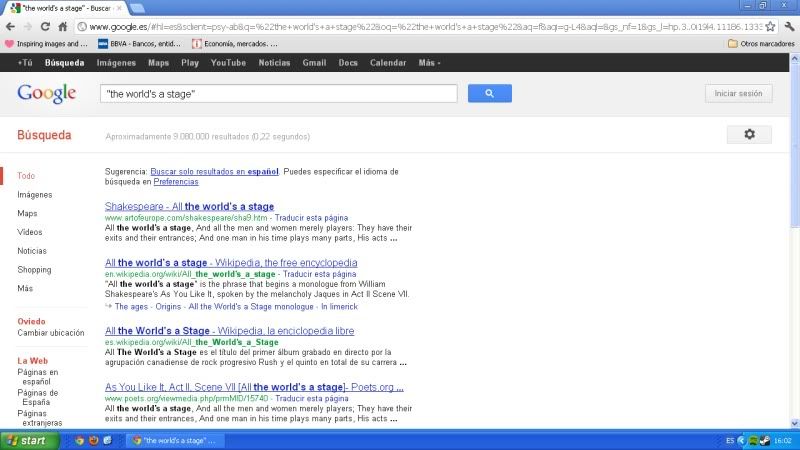800x450 pixels.
Task: Go back using the browser back arrow
Action: coord(10,27)
